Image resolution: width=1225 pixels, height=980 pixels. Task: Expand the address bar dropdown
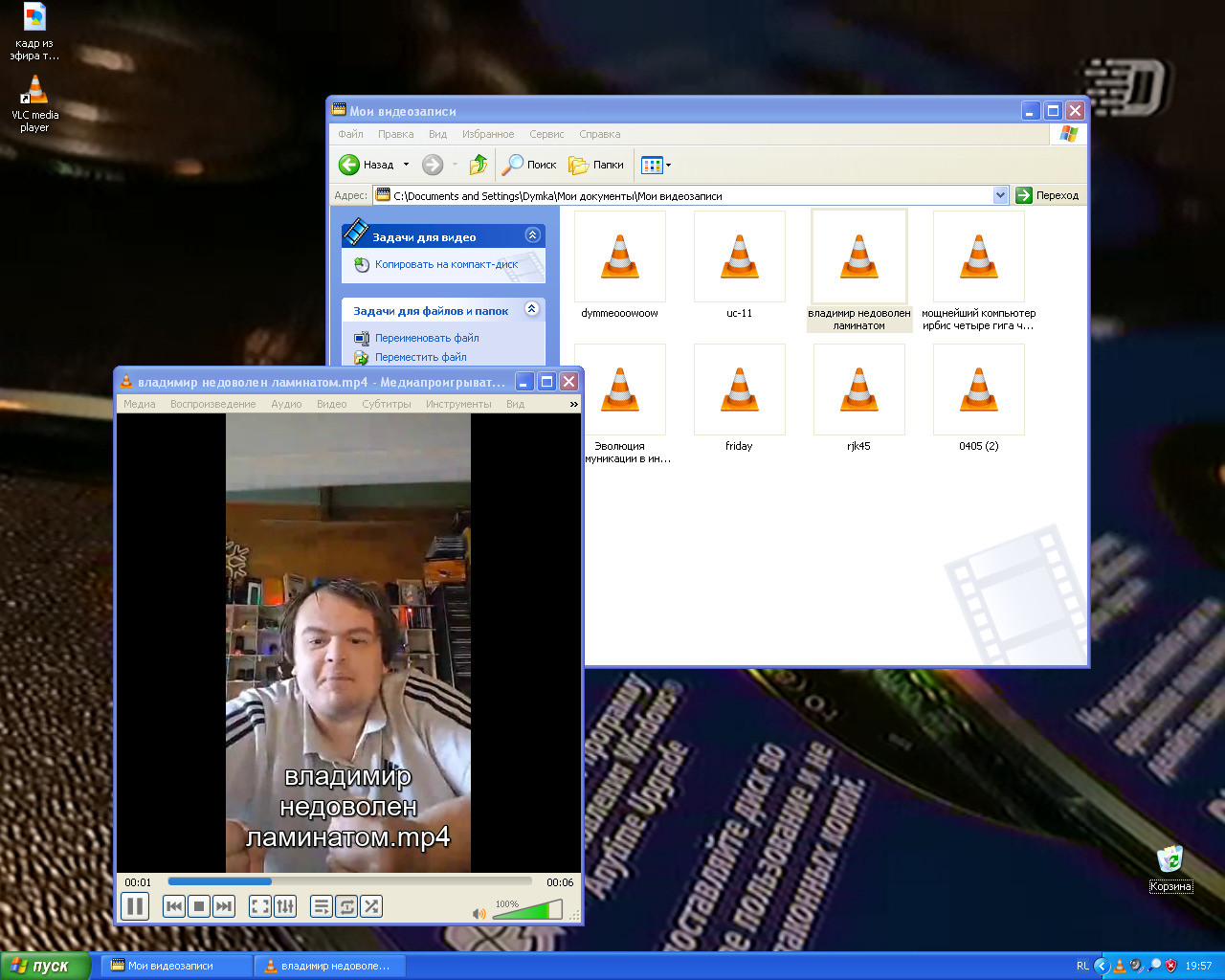[x=1000, y=195]
